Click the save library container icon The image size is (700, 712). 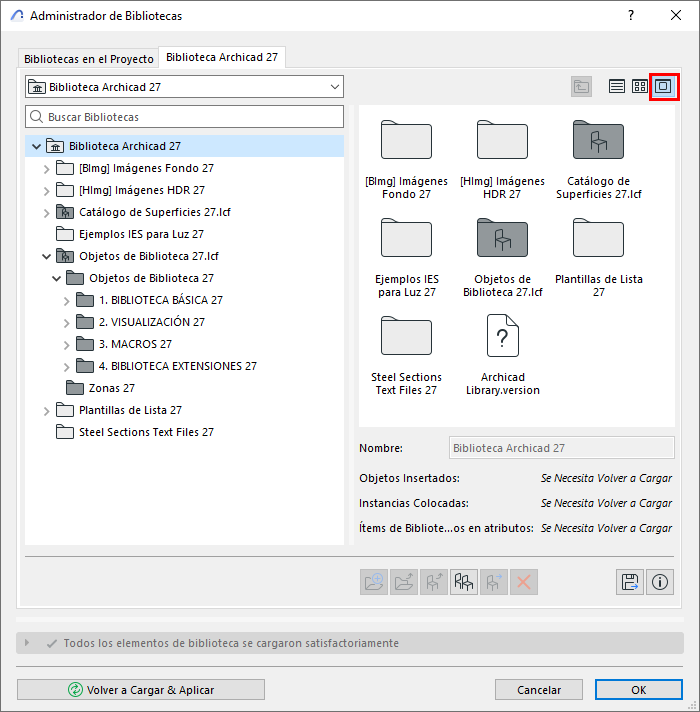coord(630,582)
